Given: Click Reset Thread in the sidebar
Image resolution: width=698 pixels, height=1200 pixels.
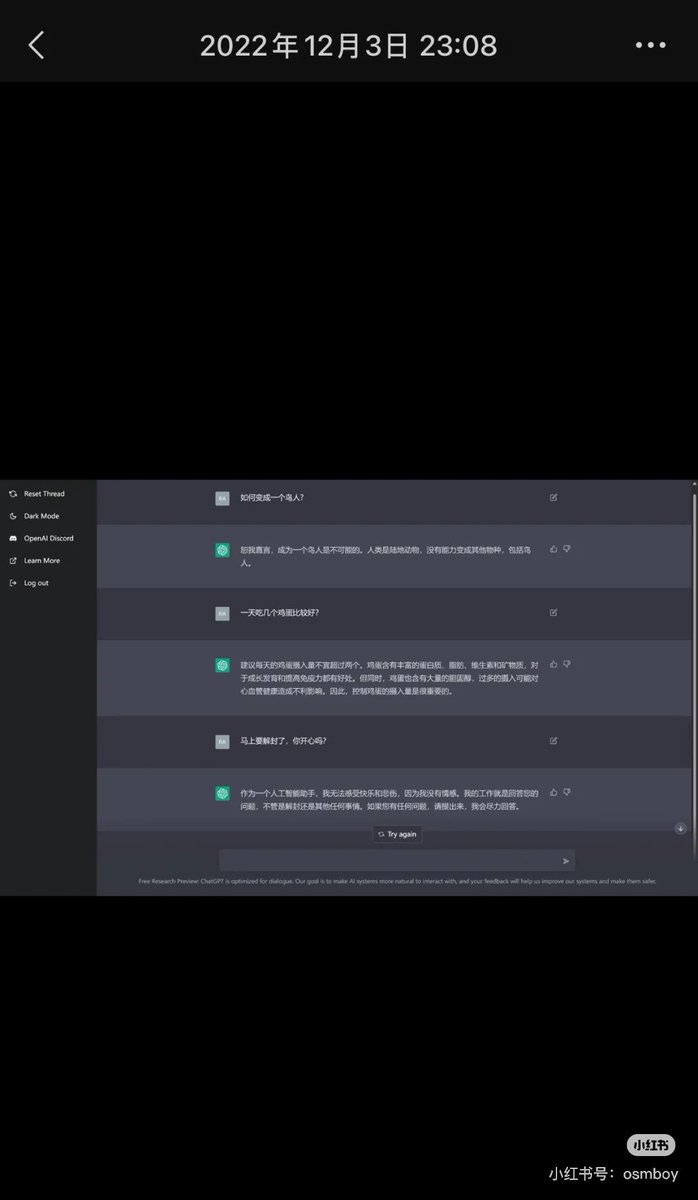Looking at the screenshot, I should coord(37,494).
